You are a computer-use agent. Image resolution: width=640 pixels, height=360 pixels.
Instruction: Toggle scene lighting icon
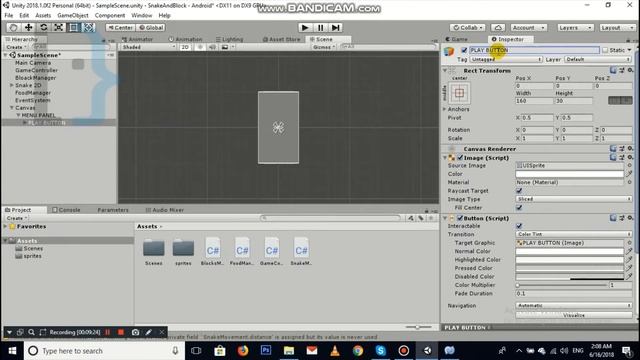tap(200, 47)
